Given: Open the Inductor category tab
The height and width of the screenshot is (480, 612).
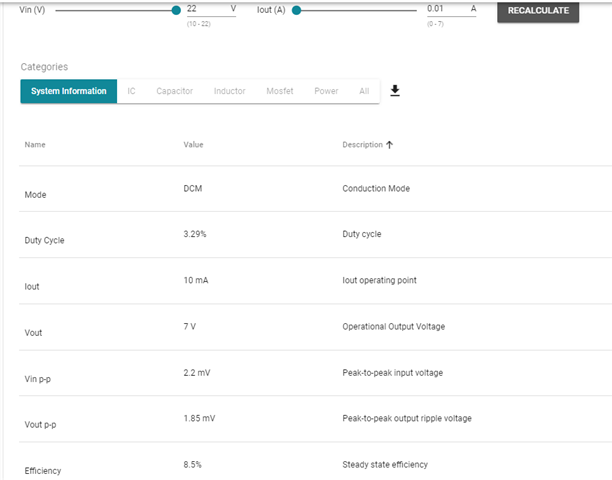Looking at the screenshot, I should 230,91.
